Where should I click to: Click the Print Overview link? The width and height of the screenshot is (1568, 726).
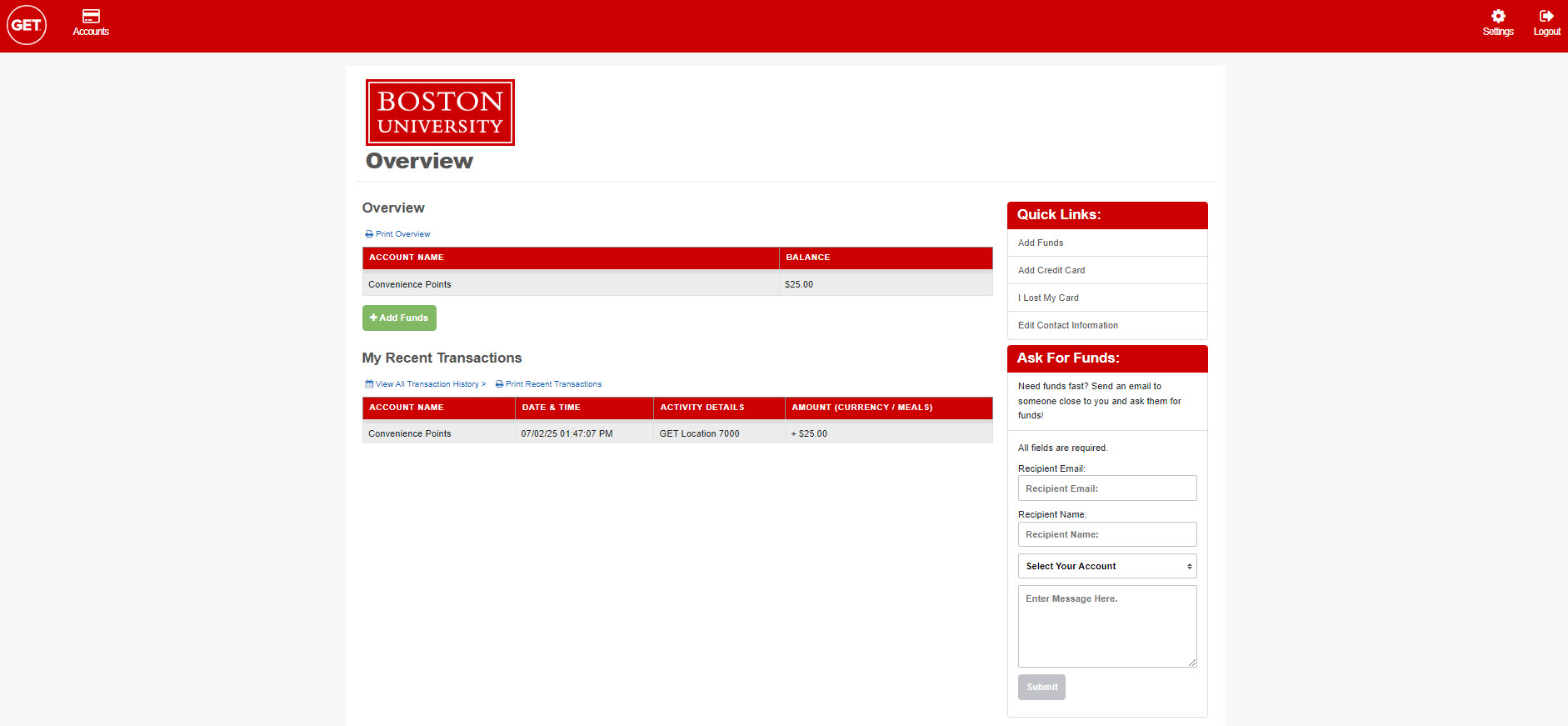tap(397, 234)
